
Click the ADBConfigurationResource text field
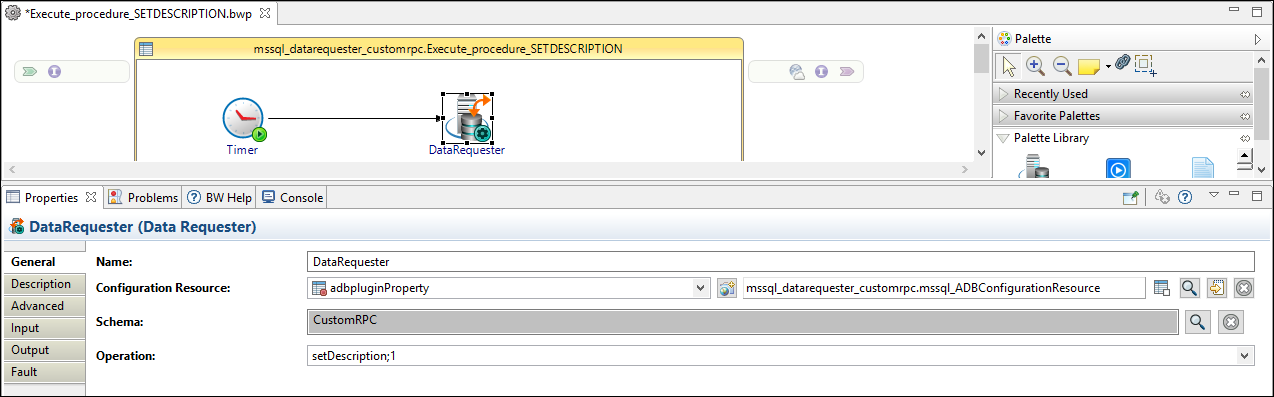tap(944, 288)
